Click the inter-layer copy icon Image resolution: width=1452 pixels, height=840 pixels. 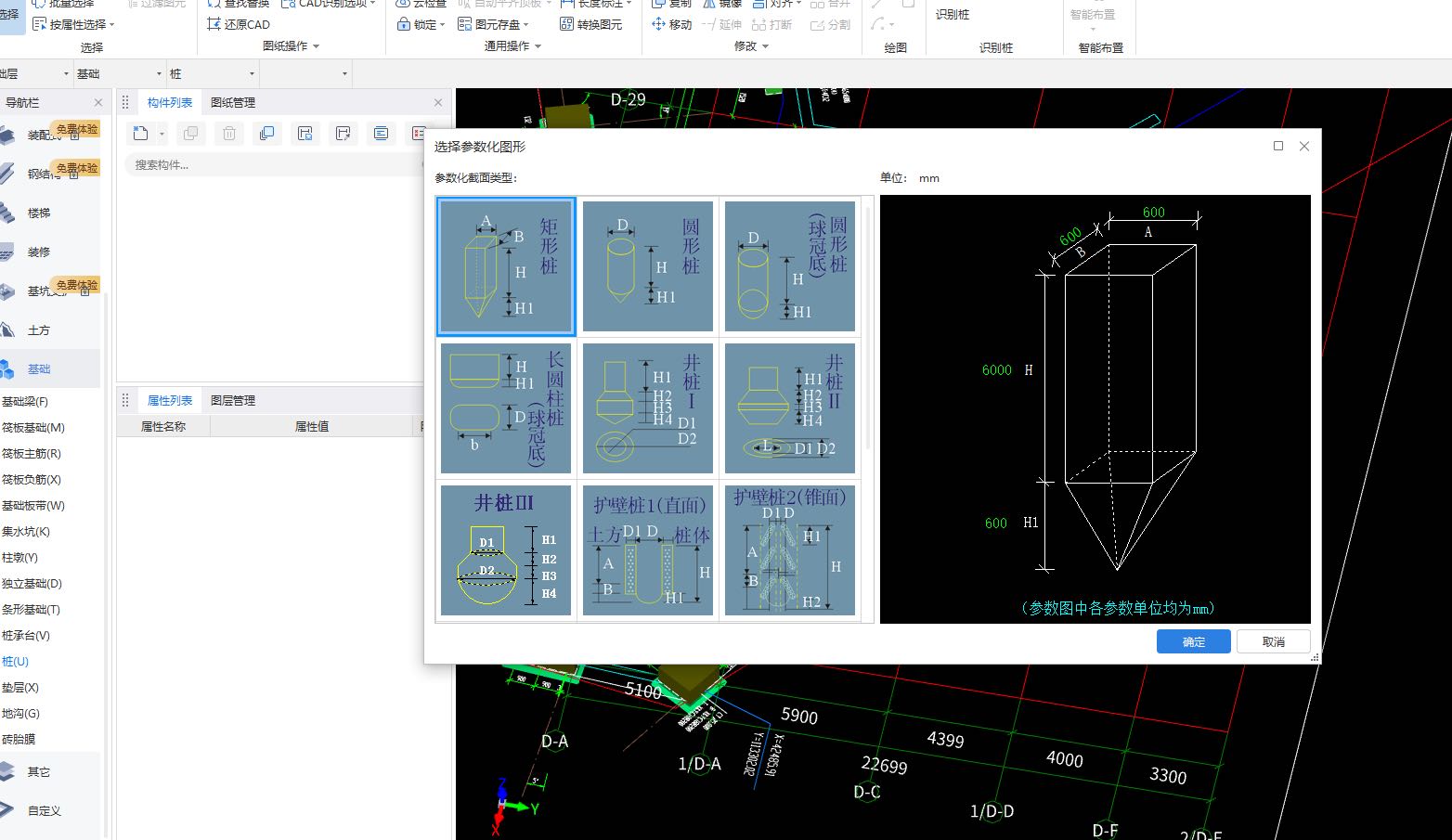tap(267, 134)
